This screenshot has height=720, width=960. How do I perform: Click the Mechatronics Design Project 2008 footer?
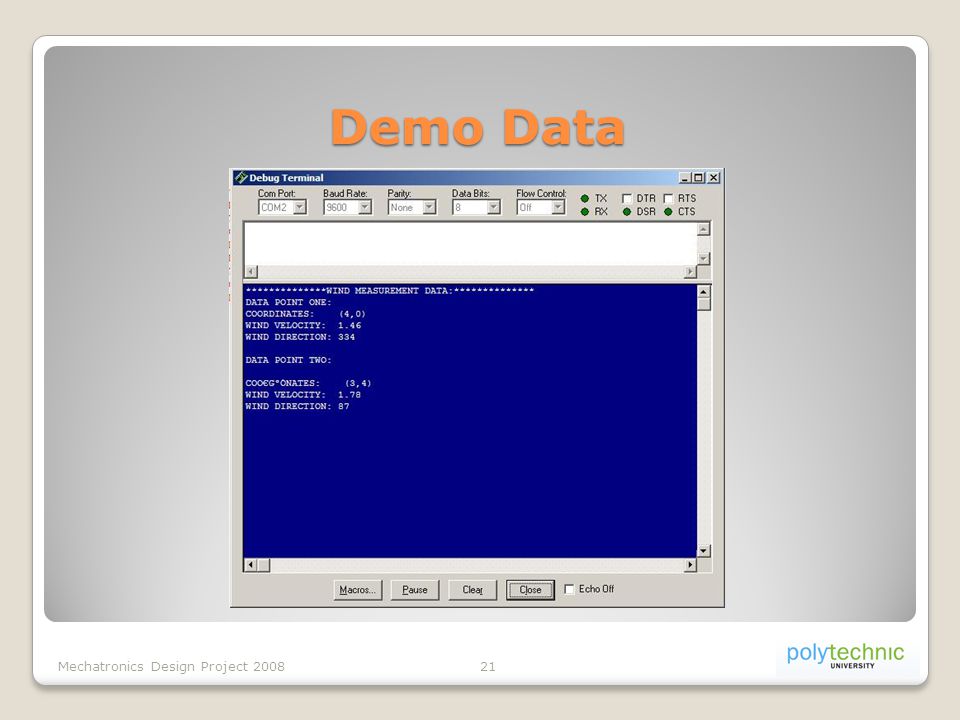pyautogui.click(x=171, y=666)
